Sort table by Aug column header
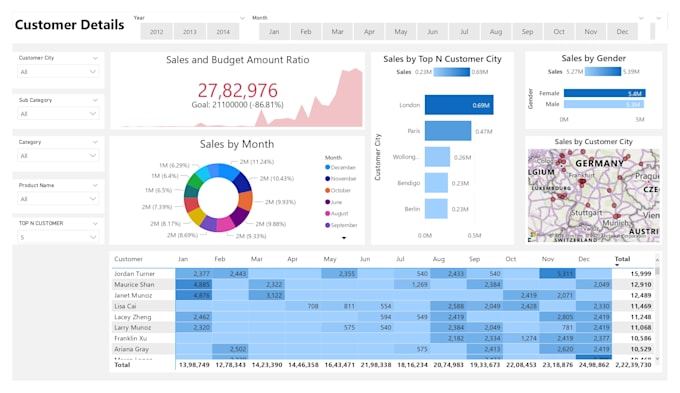This screenshot has width=680, height=393. pos(438,259)
